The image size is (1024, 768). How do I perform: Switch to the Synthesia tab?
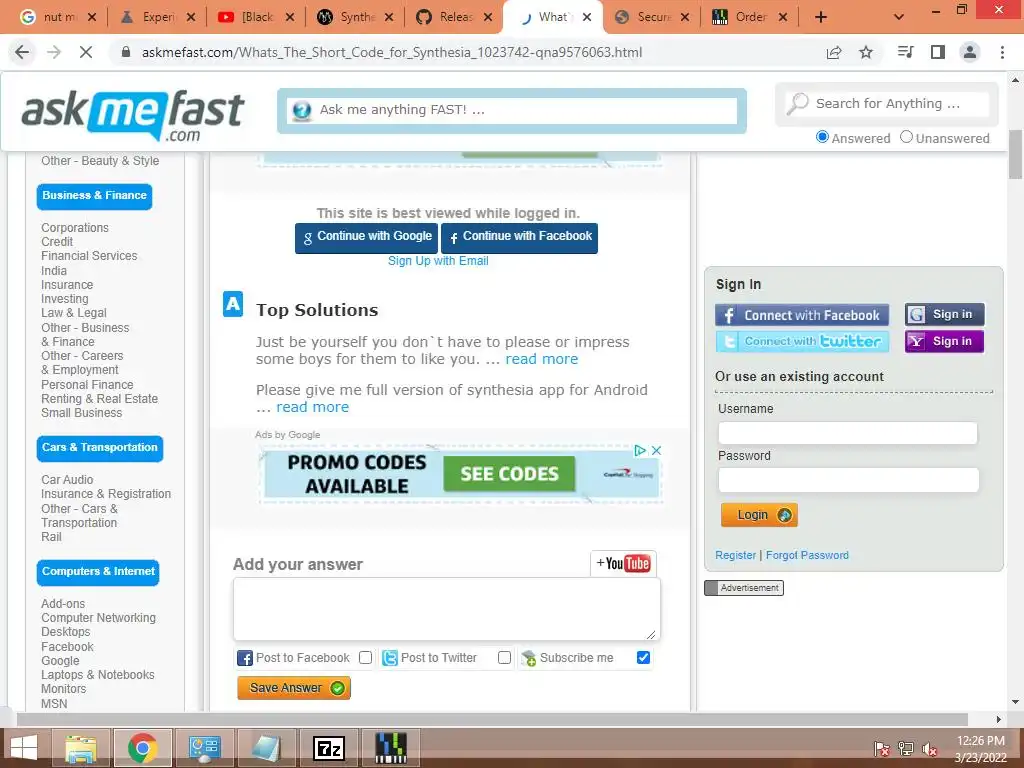pos(356,17)
